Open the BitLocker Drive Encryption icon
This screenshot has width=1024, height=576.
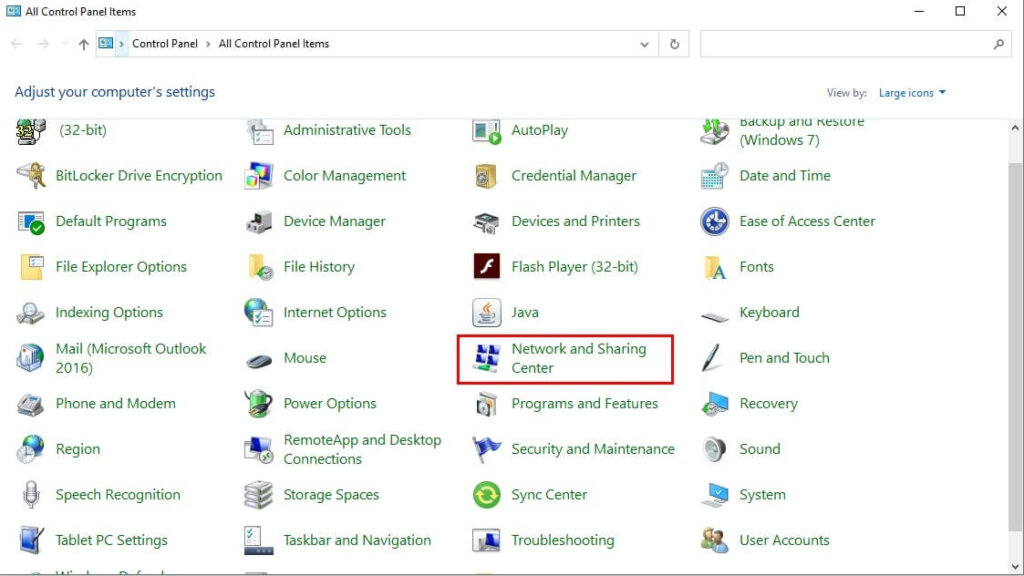coord(31,176)
